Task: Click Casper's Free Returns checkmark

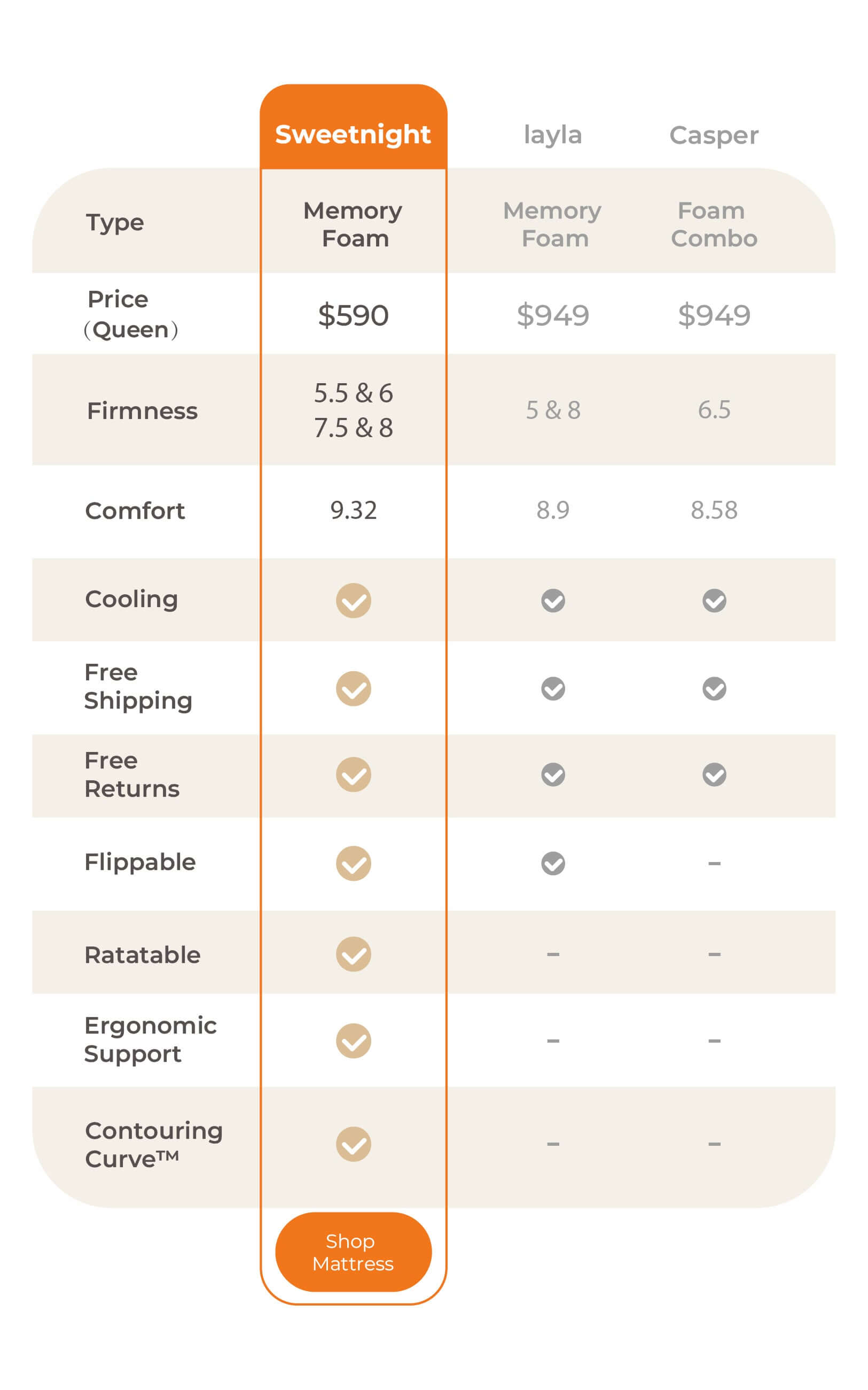Action: (x=714, y=774)
